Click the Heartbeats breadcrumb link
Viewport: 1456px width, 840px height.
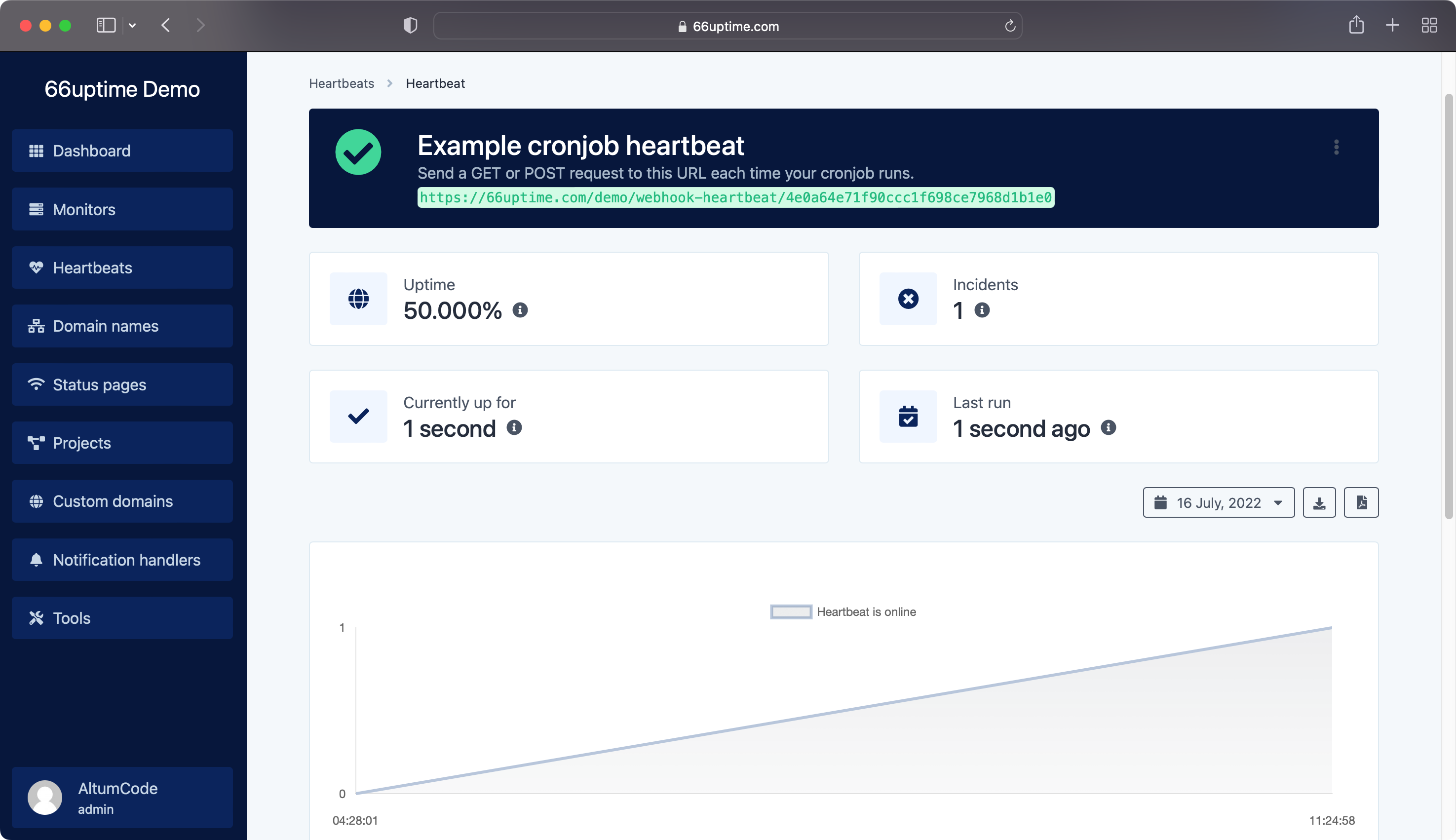click(342, 83)
